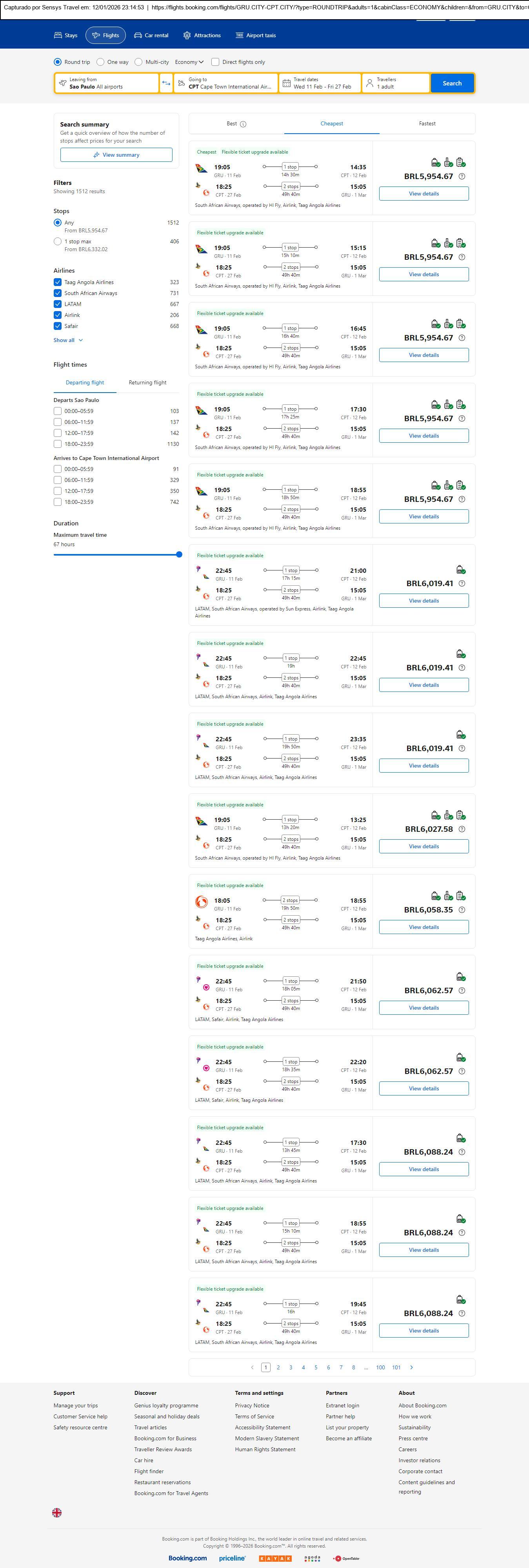Click the UK flag language icon
The width and height of the screenshot is (529, 1568).
click(57, 1512)
